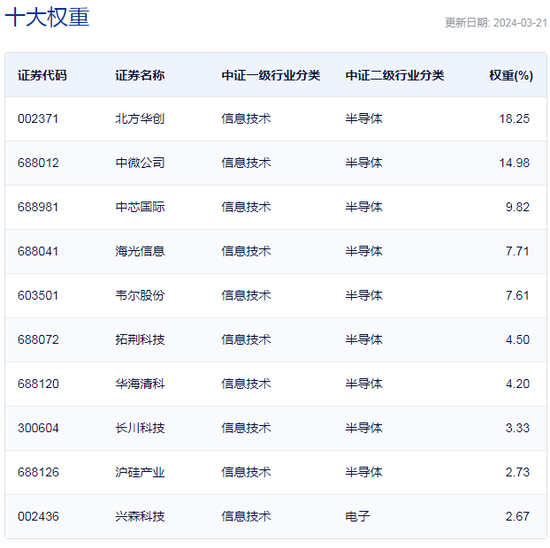Click the weight value 7.71
The image size is (550, 548).
(517, 251)
